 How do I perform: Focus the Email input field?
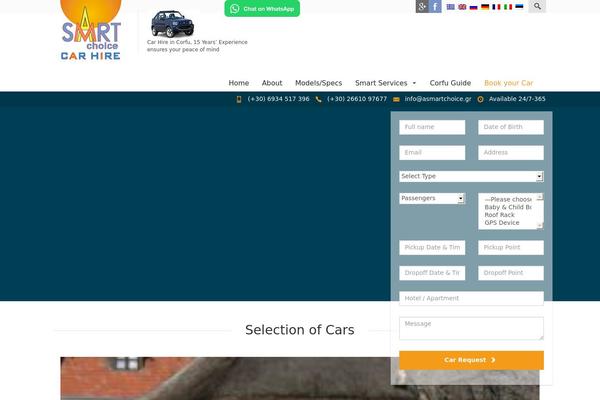point(432,153)
